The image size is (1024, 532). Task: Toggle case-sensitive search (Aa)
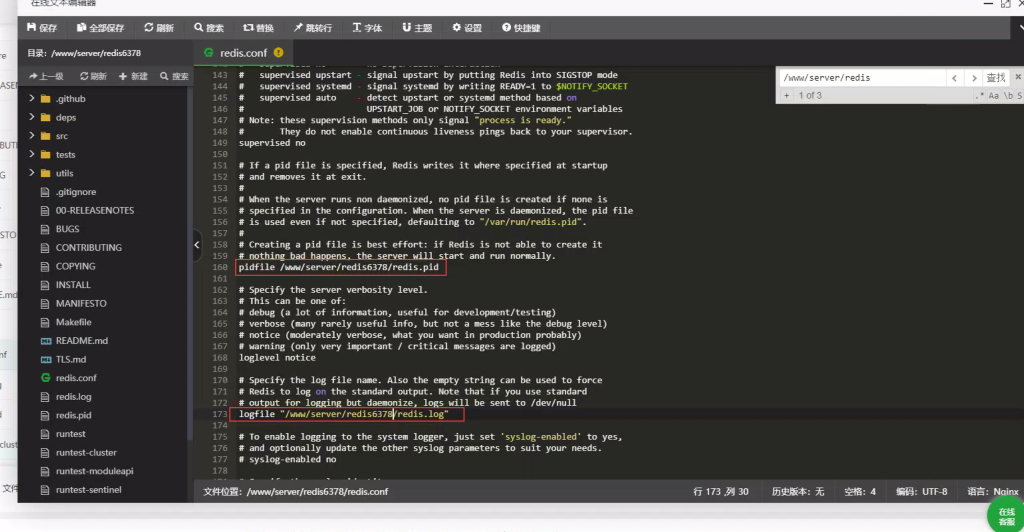[x=993, y=95]
